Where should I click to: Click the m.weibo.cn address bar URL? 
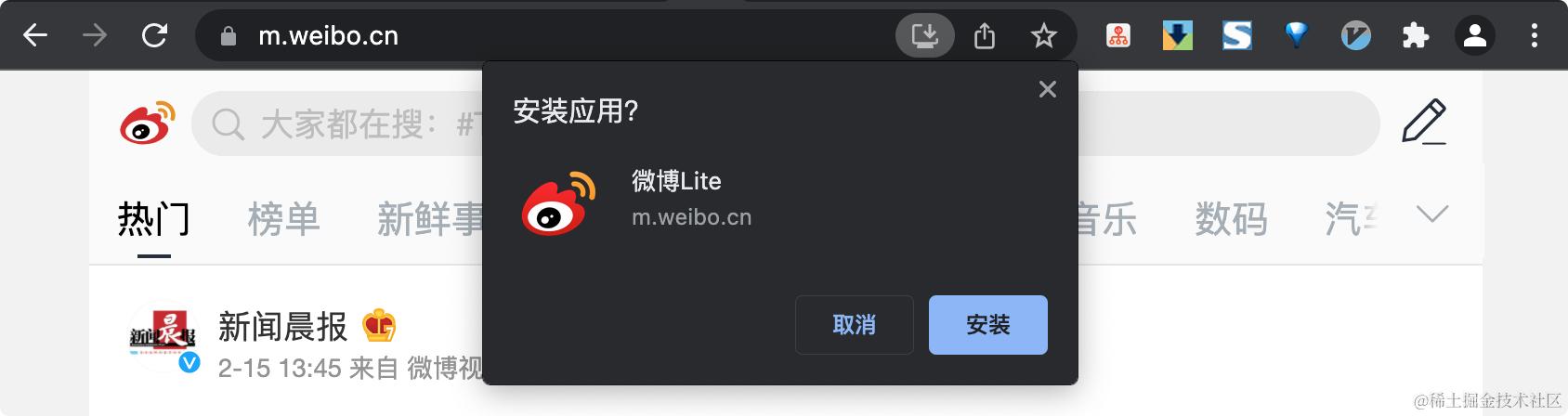click(328, 36)
